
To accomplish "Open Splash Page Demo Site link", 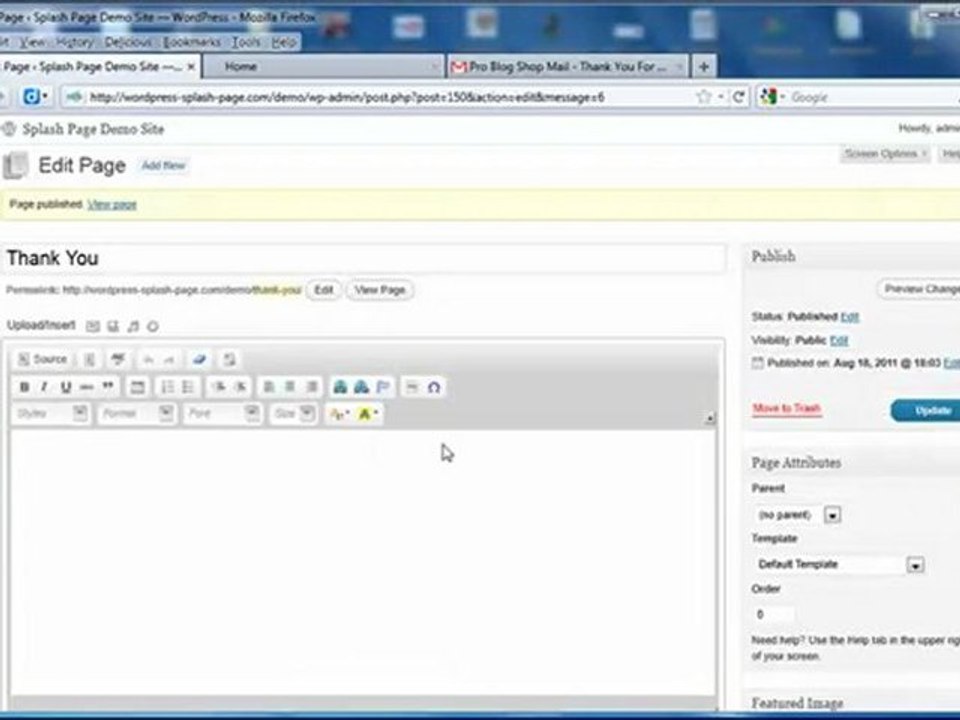I will (93, 129).
